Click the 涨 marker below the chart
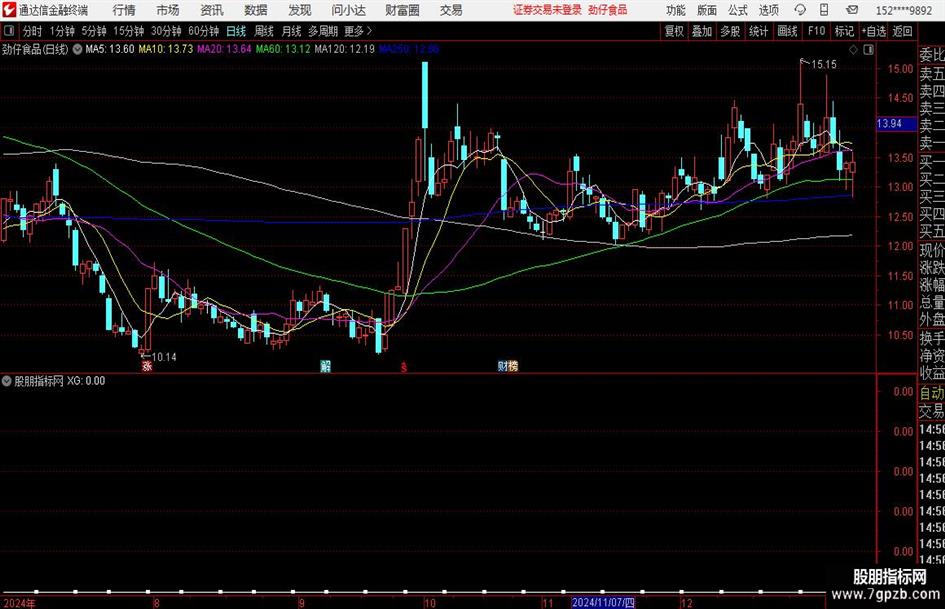945x609 pixels. [x=146, y=366]
